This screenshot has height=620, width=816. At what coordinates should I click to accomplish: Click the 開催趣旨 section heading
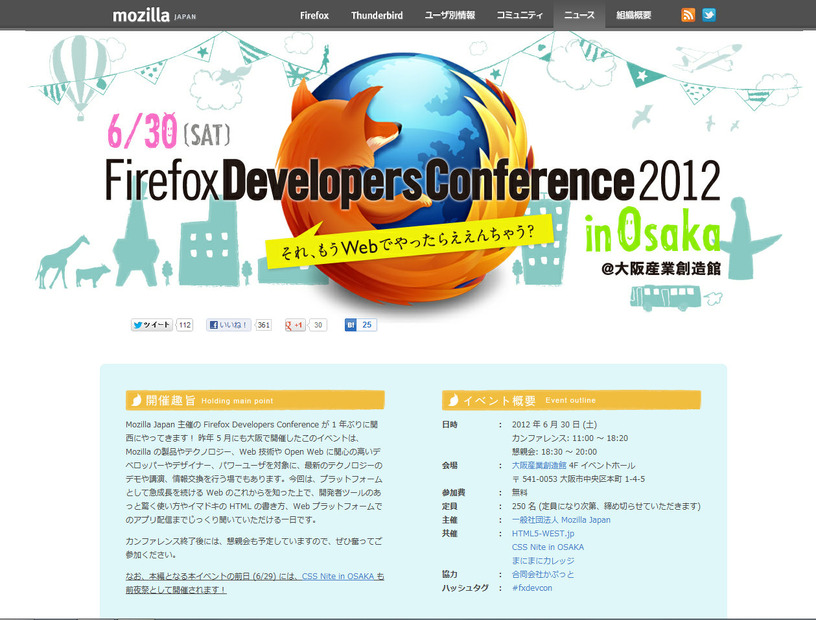[255, 400]
